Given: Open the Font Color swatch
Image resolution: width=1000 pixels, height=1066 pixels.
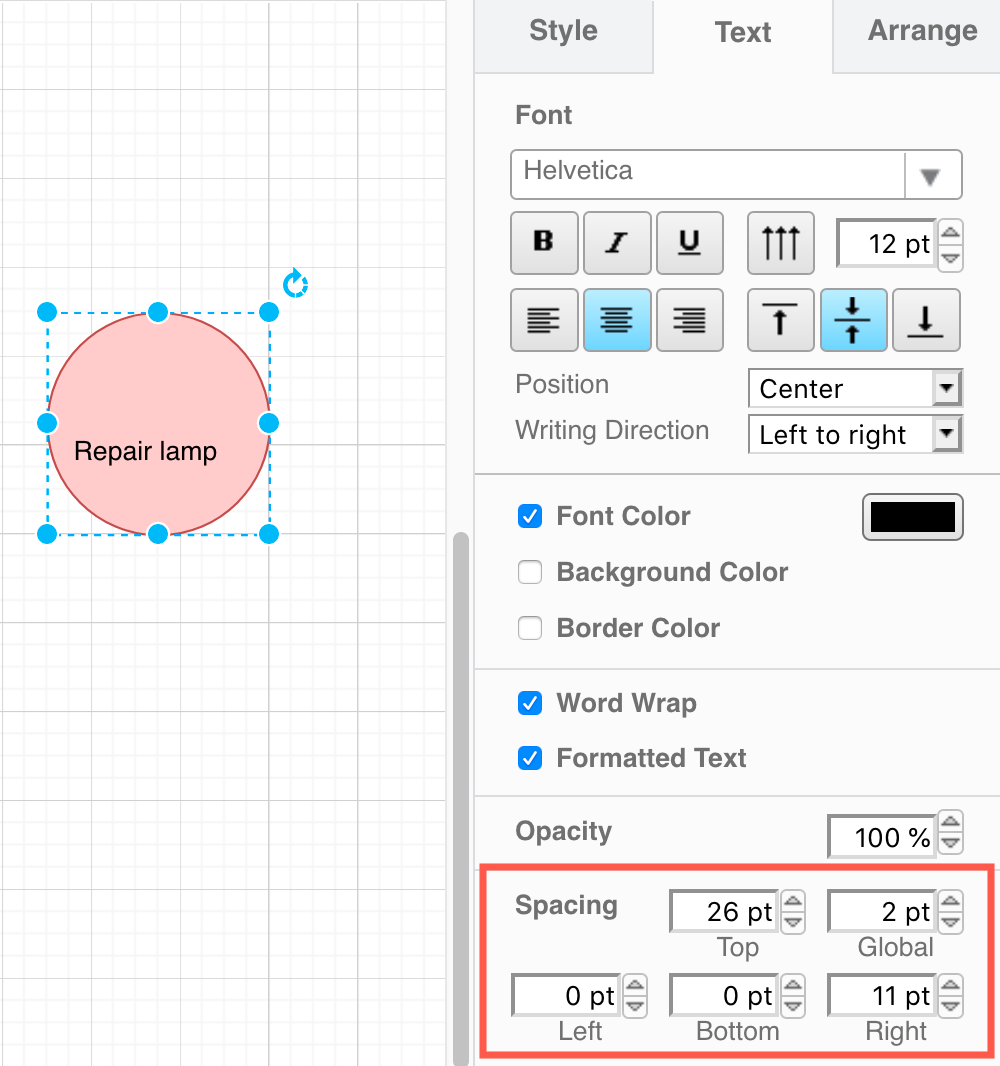Looking at the screenshot, I should 911,516.
